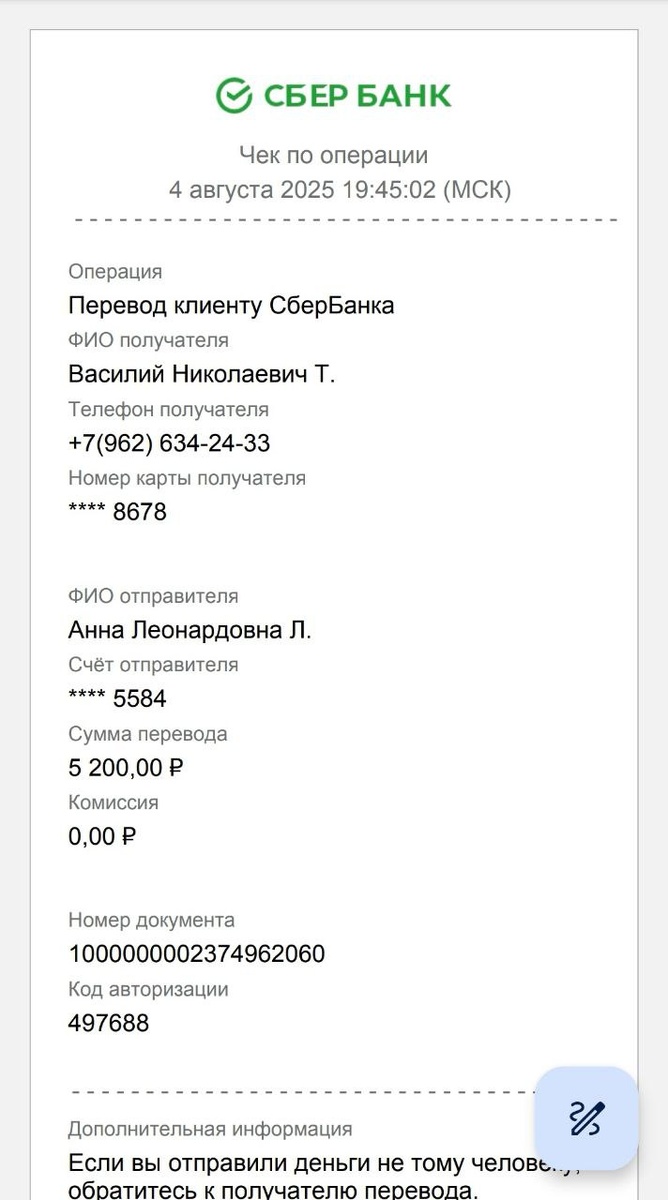Click the recipient card number **** 8678
The image size is (668, 1200).
pyautogui.click(x=117, y=512)
